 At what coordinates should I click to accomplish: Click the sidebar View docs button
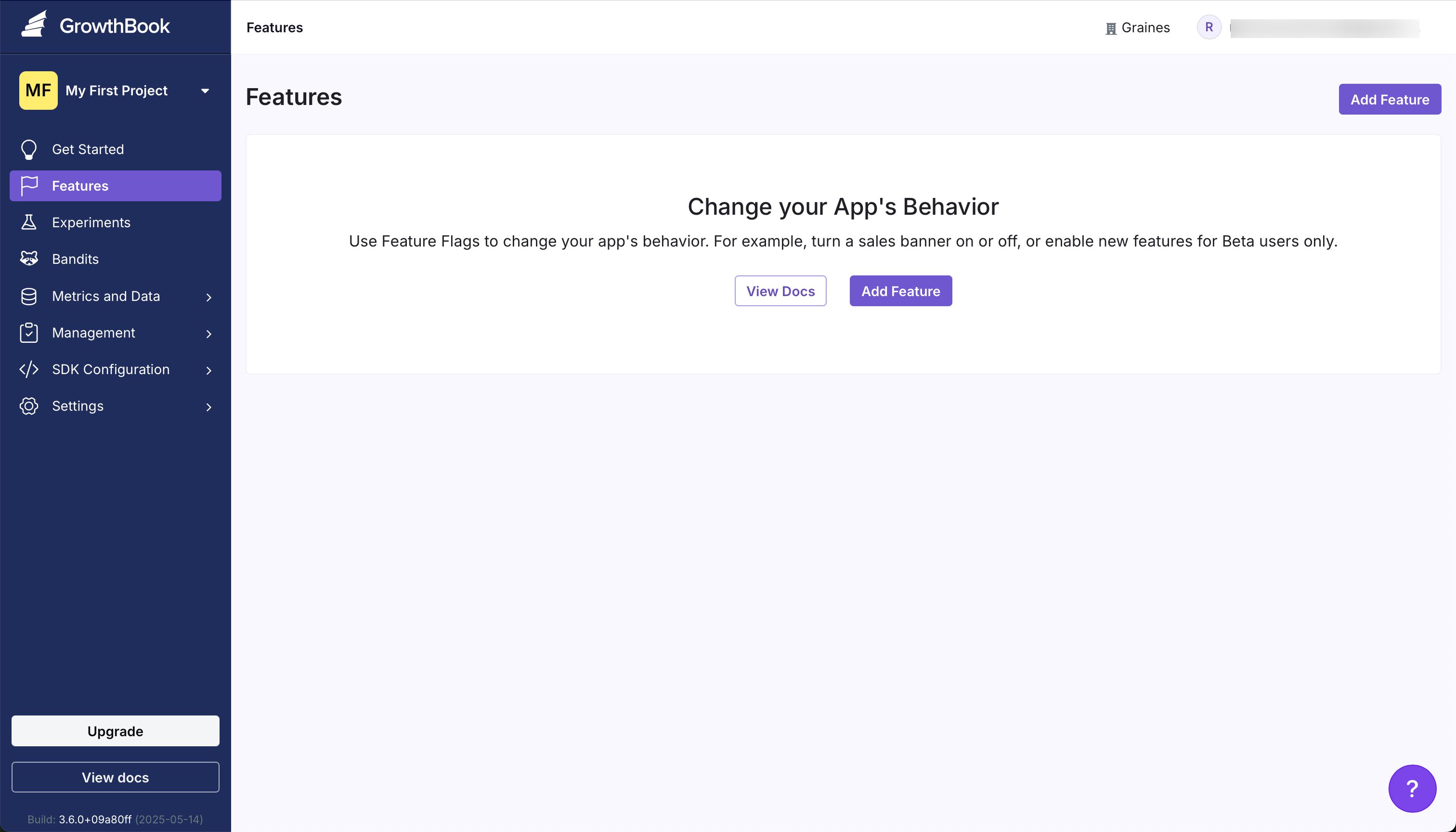(116, 777)
